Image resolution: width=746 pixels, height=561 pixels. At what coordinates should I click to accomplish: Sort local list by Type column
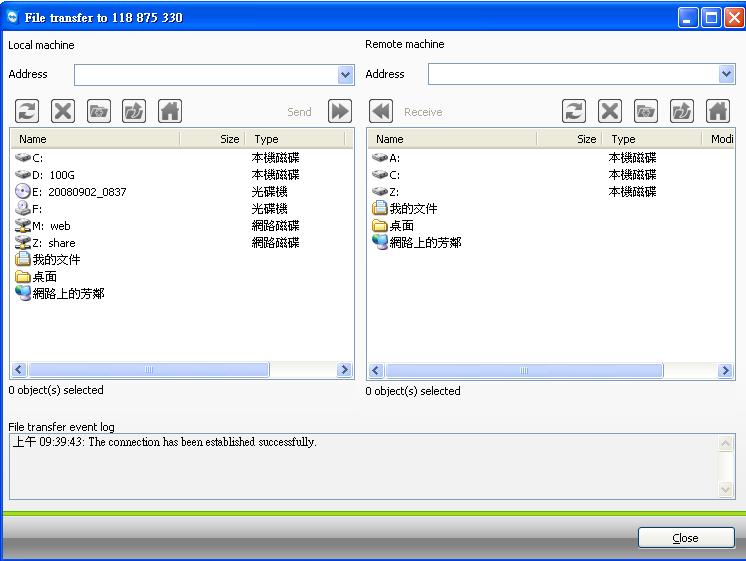295,139
